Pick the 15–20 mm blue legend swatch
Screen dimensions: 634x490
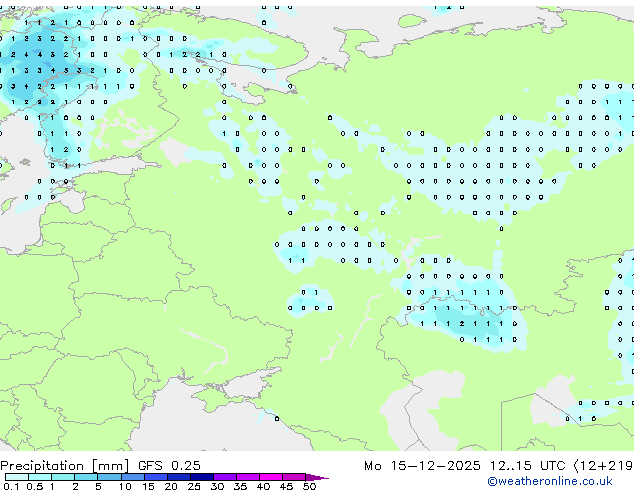tap(155, 477)
